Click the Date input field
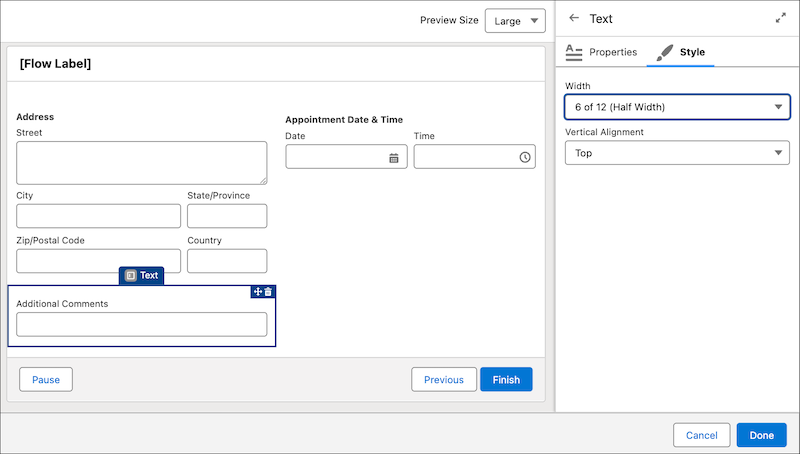 click(346, 157)
